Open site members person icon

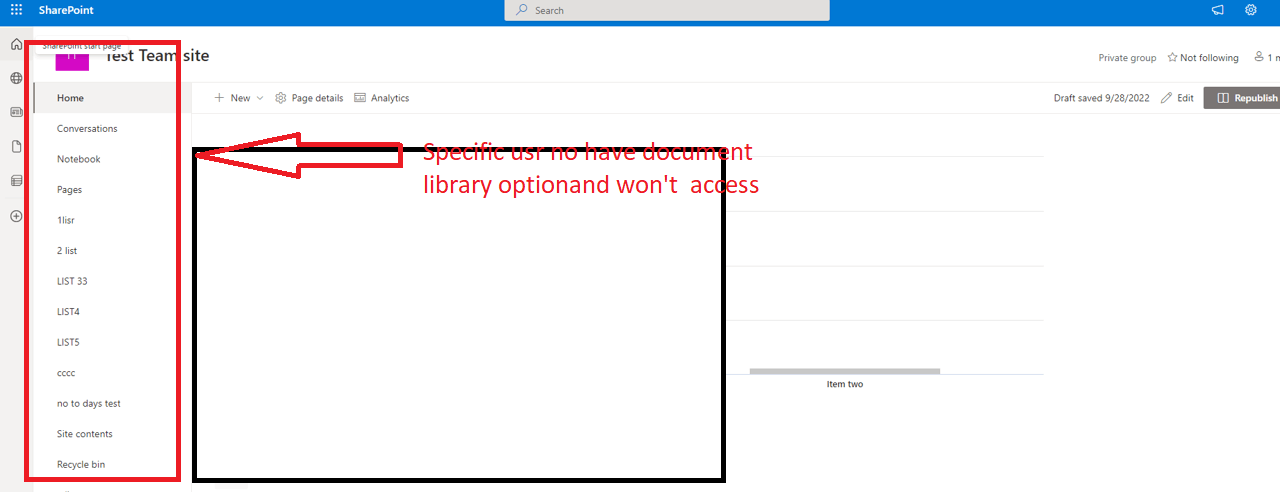tap(1260, 58)
